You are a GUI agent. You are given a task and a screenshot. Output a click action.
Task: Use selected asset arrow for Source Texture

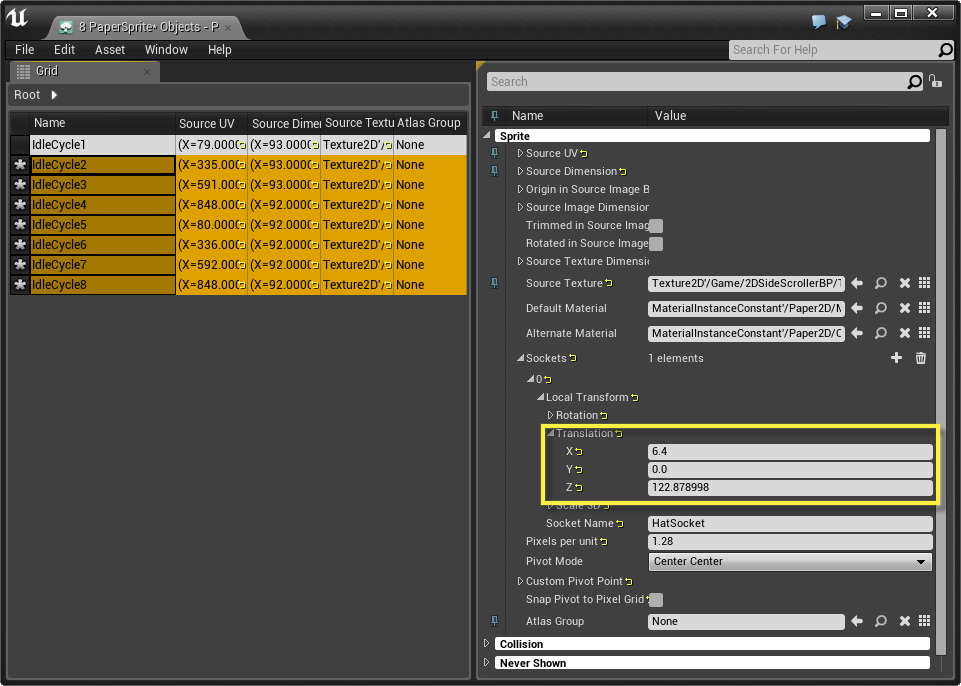[857, 283]
